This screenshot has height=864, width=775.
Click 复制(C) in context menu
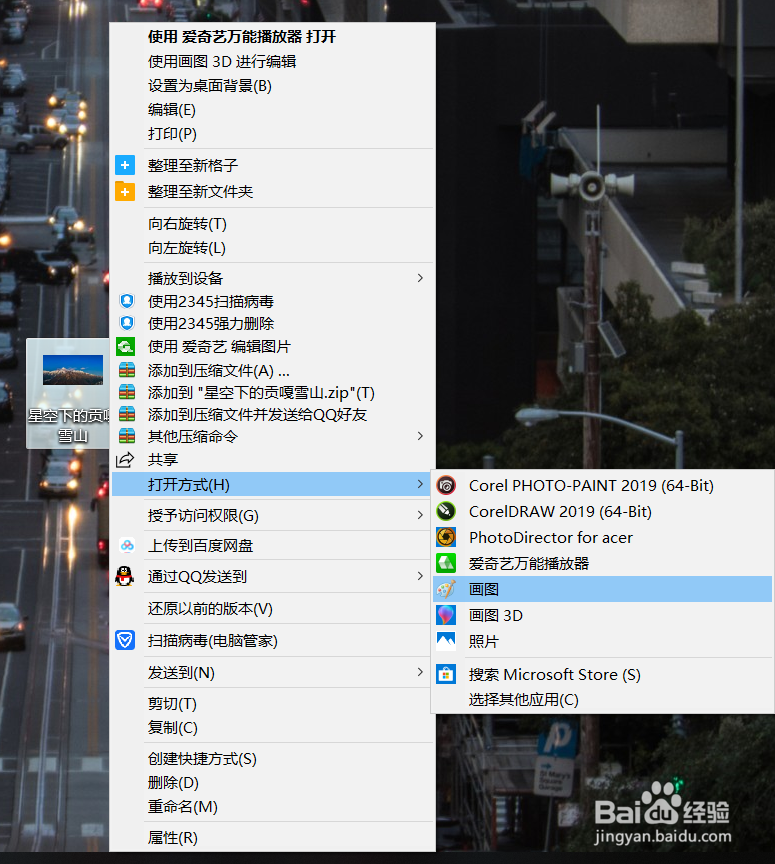tap(173, 727)
